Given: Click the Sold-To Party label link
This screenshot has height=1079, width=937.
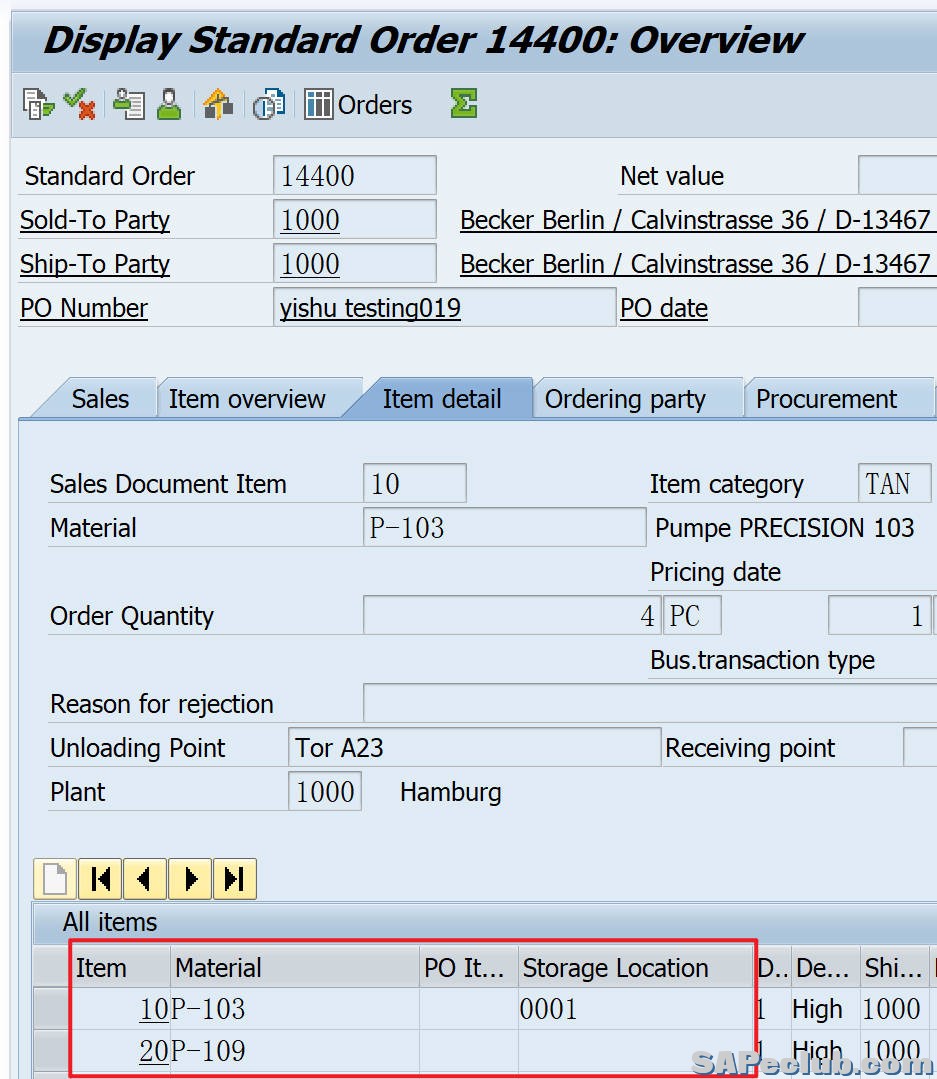Looking at the screenshot, I should point(95,220).
